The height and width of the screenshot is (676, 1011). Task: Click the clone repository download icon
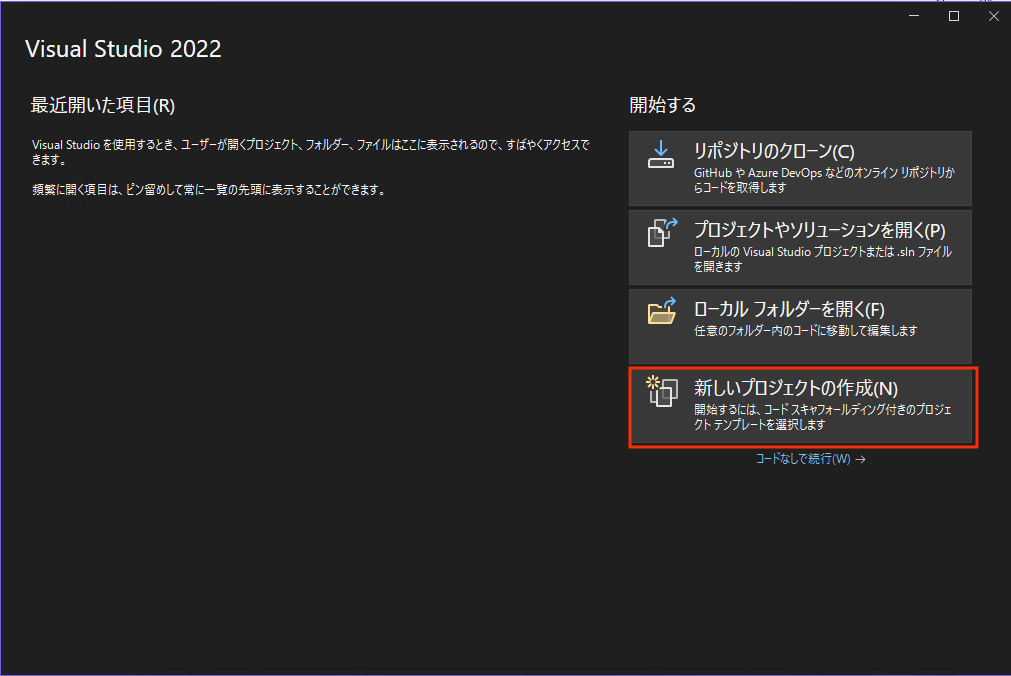[661, 153]
